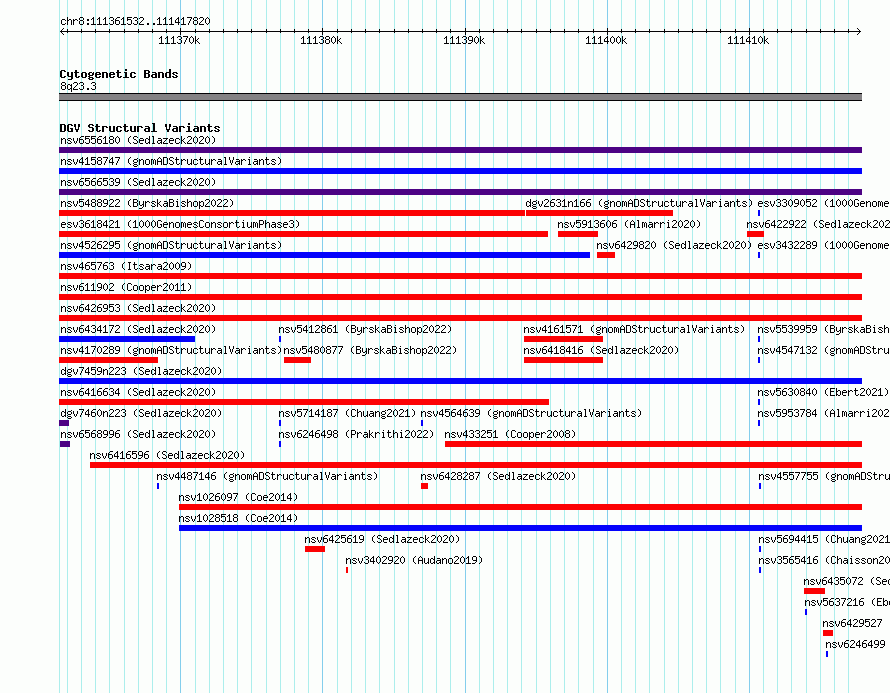Click the 111400k ruler position label
Viewport: 890px width, 693px height.
(606, 40)
